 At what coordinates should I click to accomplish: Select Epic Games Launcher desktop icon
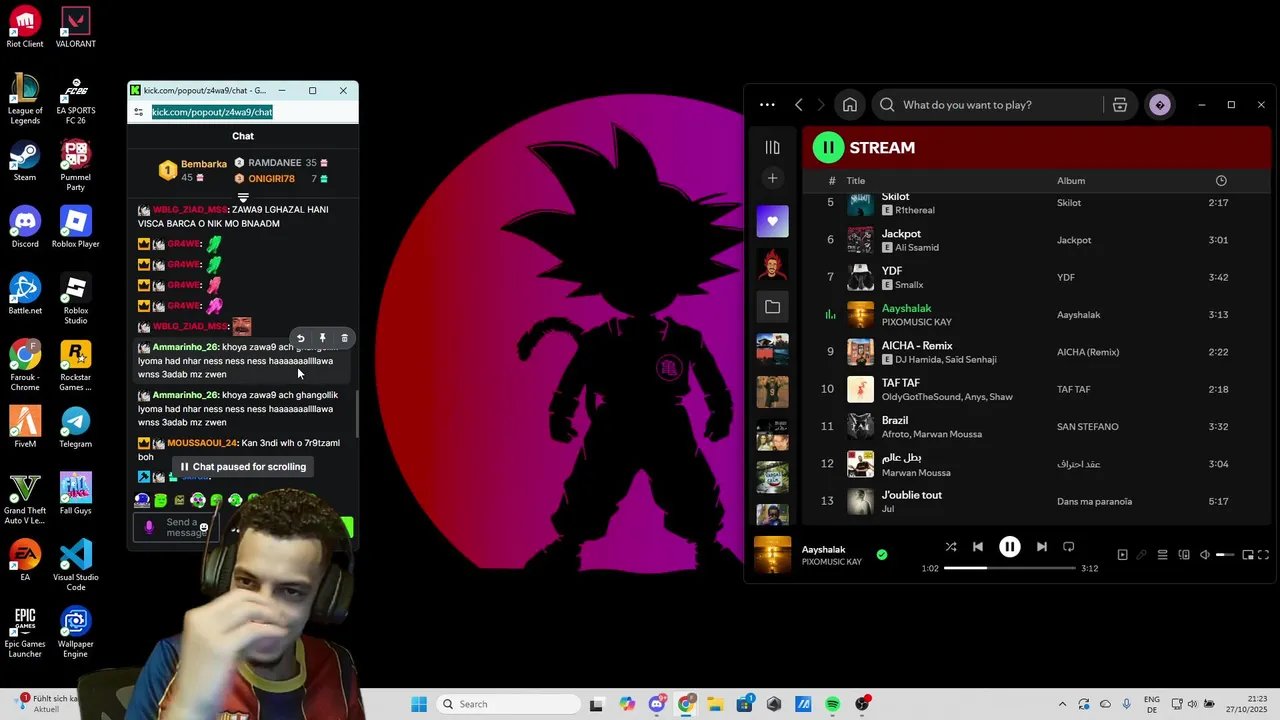pyautogui.click(x=25, y=632)
